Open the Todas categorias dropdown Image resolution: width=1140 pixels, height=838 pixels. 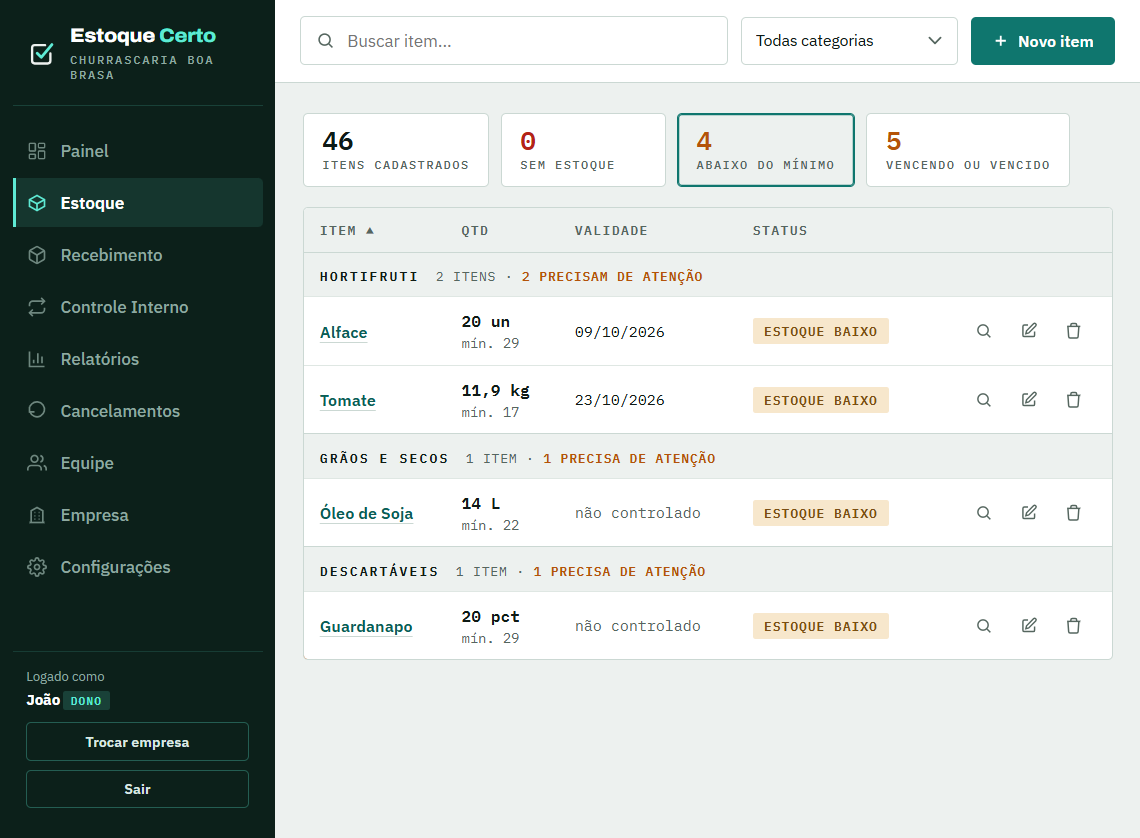pos(848,41)
